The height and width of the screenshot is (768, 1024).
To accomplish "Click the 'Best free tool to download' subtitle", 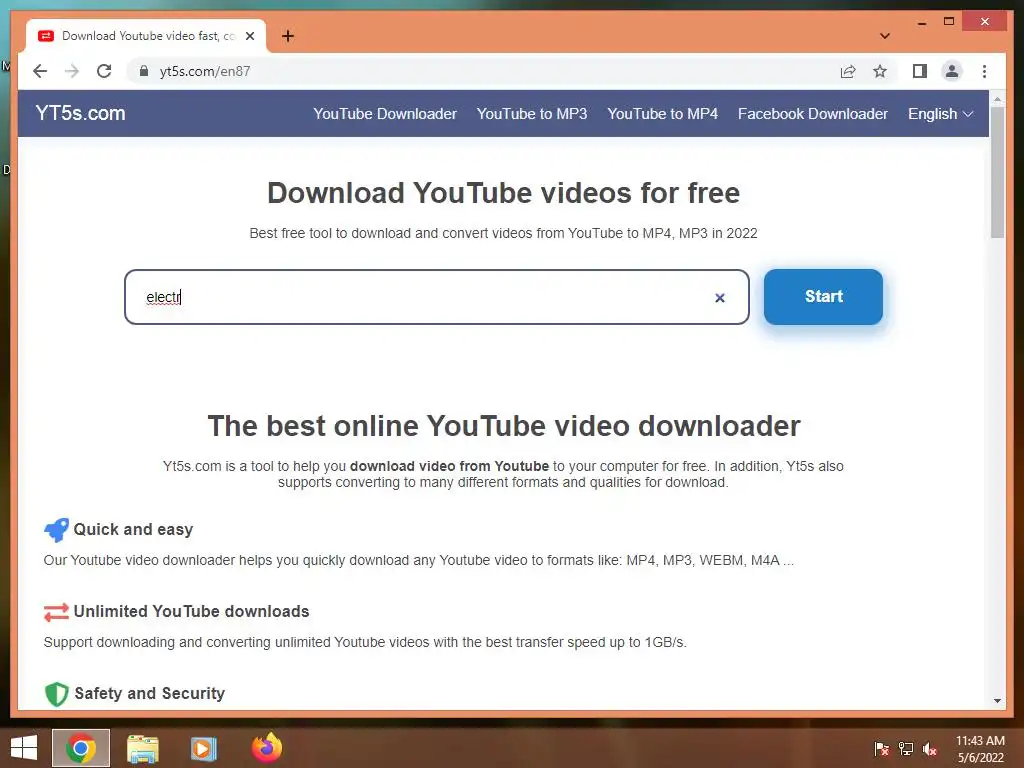I will pos(504,233).
